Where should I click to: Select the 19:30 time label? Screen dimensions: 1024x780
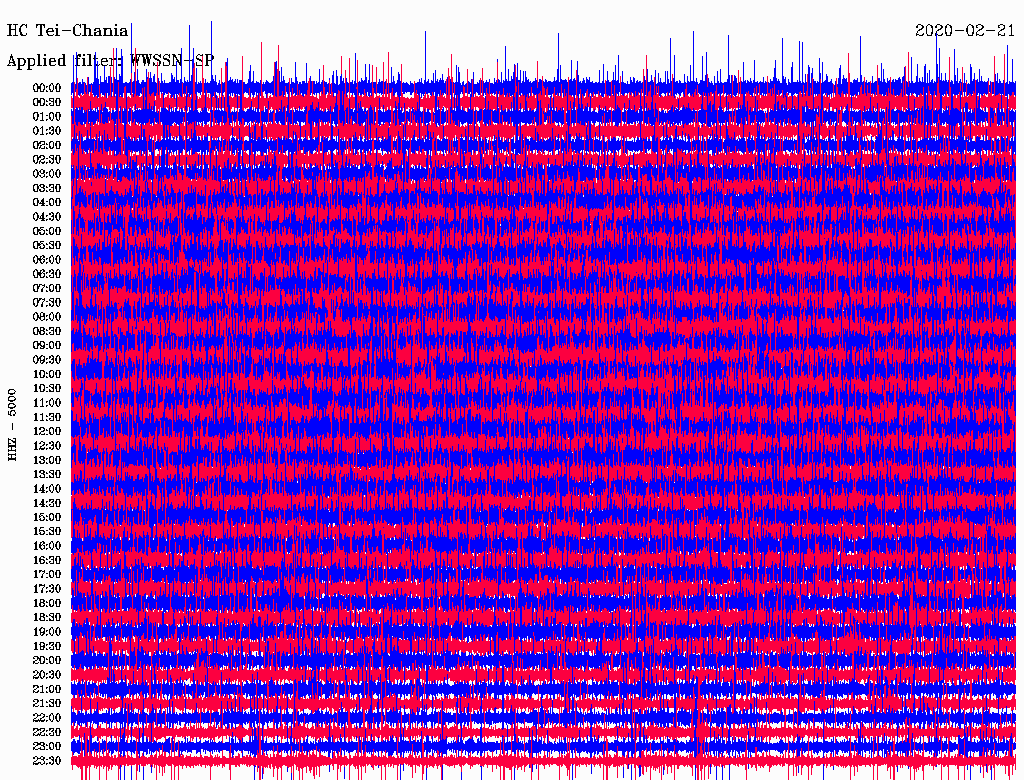[x=47, y=646]
